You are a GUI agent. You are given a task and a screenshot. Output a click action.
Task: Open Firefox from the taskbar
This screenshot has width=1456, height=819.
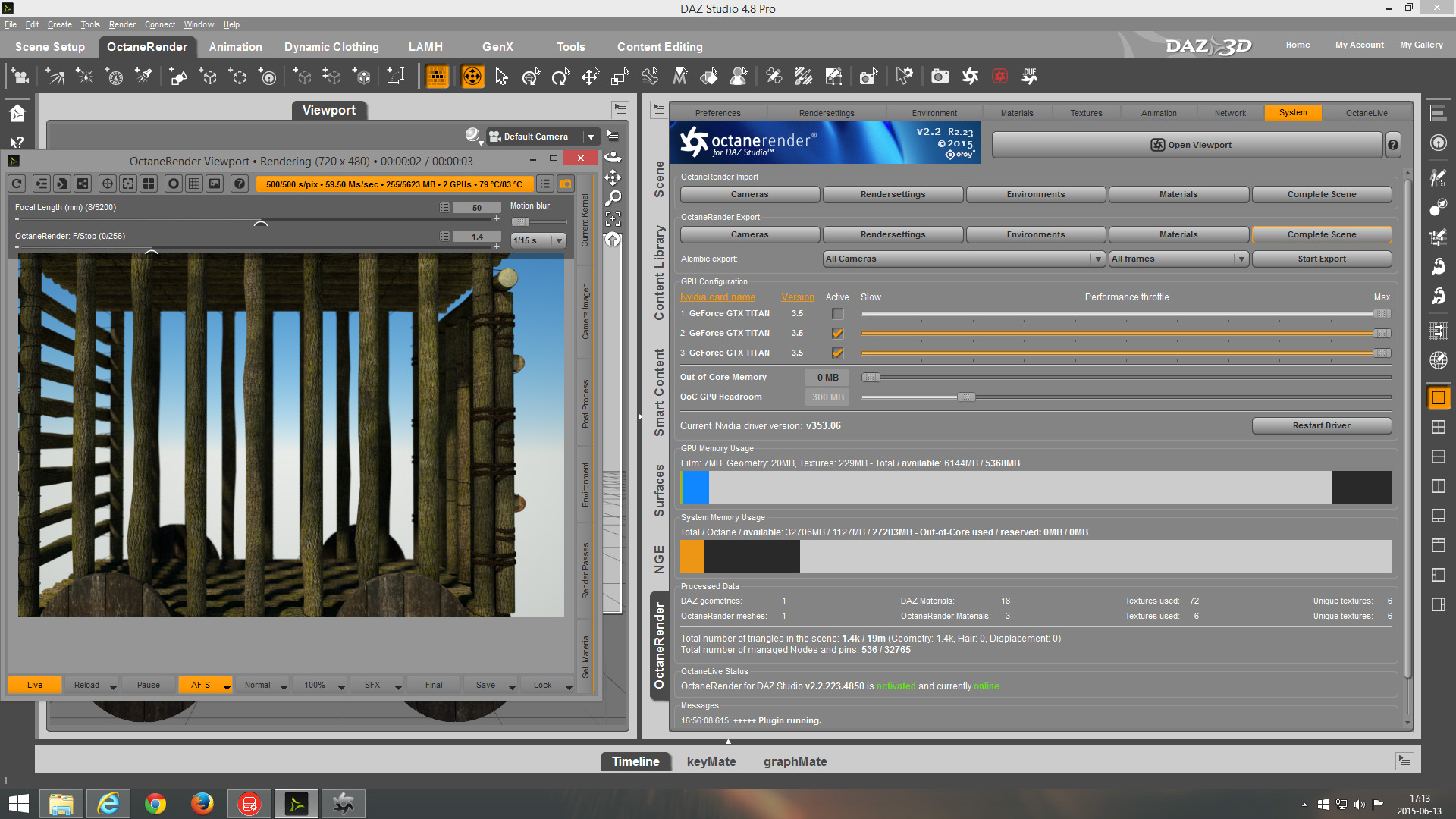click(202, 803)
